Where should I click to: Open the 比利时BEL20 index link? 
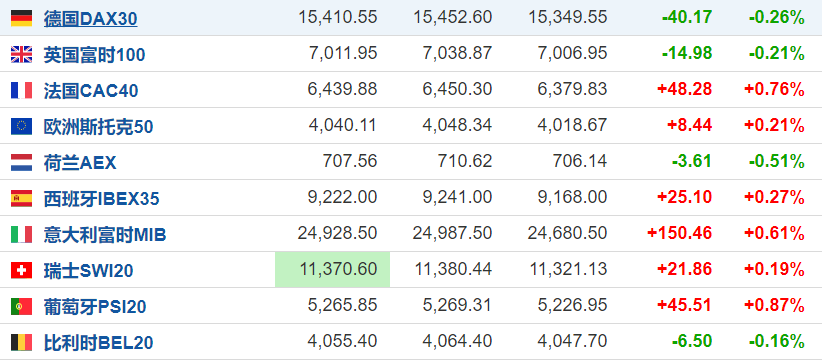click(x=99, y=343)
